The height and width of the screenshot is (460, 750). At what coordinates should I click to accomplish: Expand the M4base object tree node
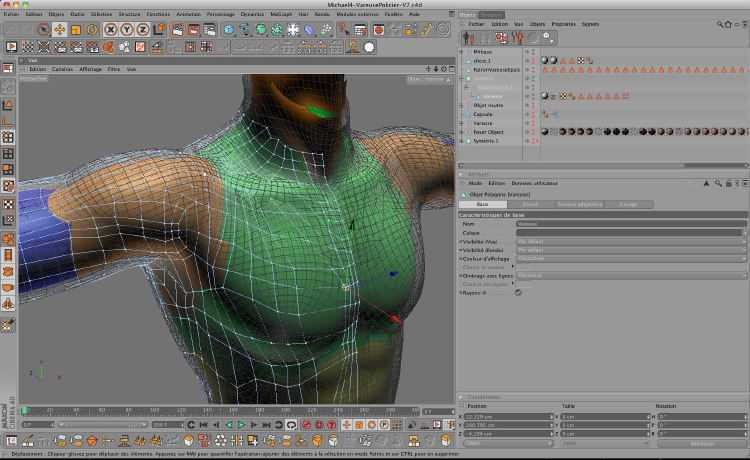[462, 52]
